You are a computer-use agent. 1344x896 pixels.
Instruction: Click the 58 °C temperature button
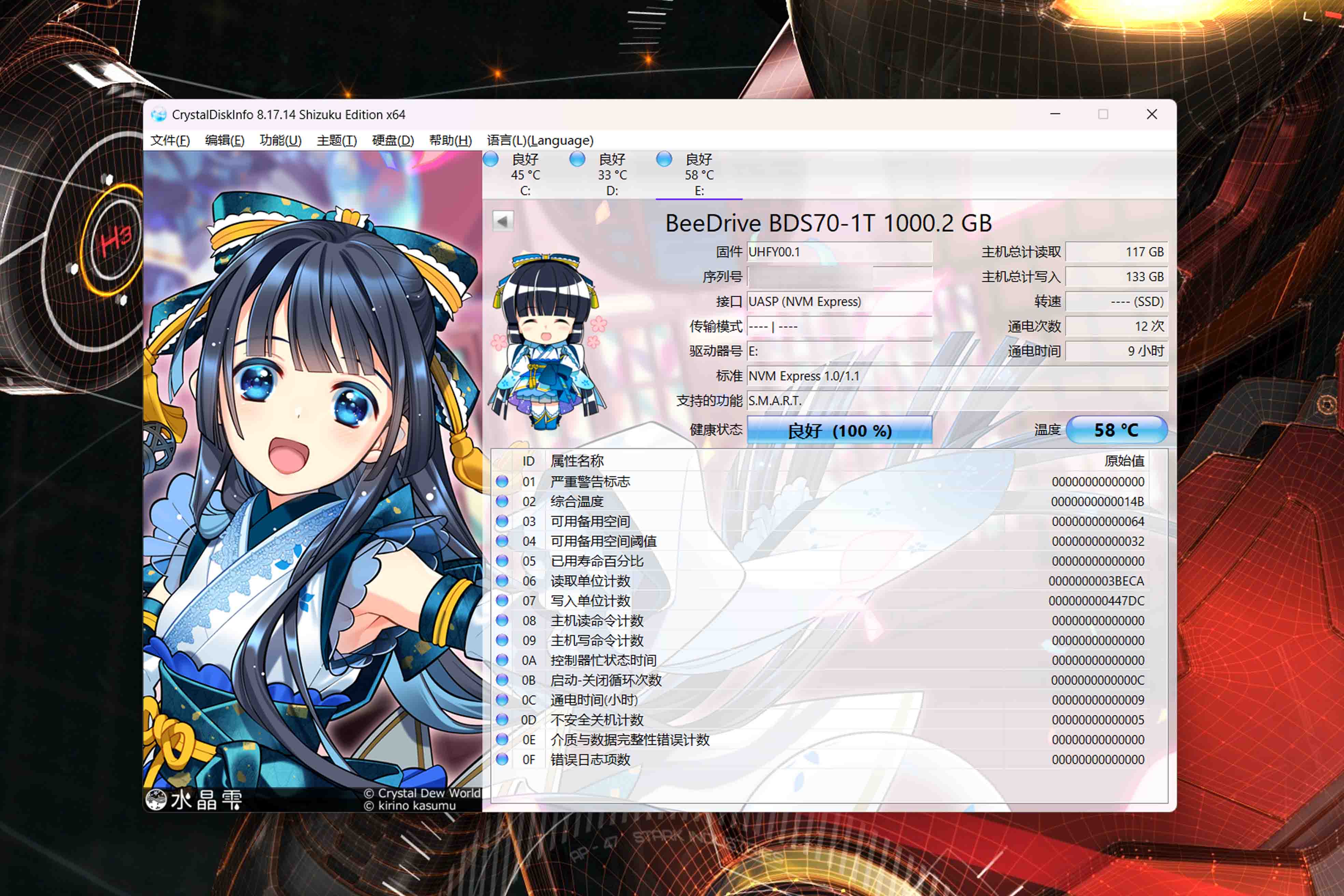[x=1116, y=430]
